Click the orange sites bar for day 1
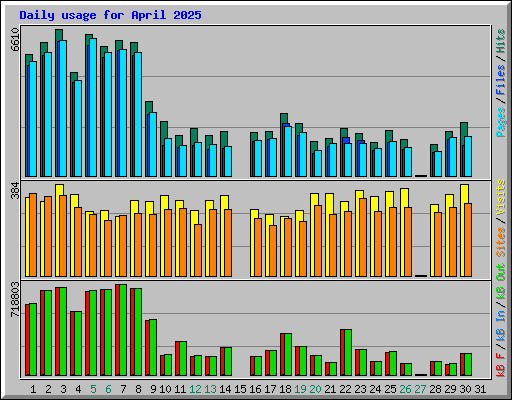The width and height of the screenshot is (512, 400). point(33,235)
